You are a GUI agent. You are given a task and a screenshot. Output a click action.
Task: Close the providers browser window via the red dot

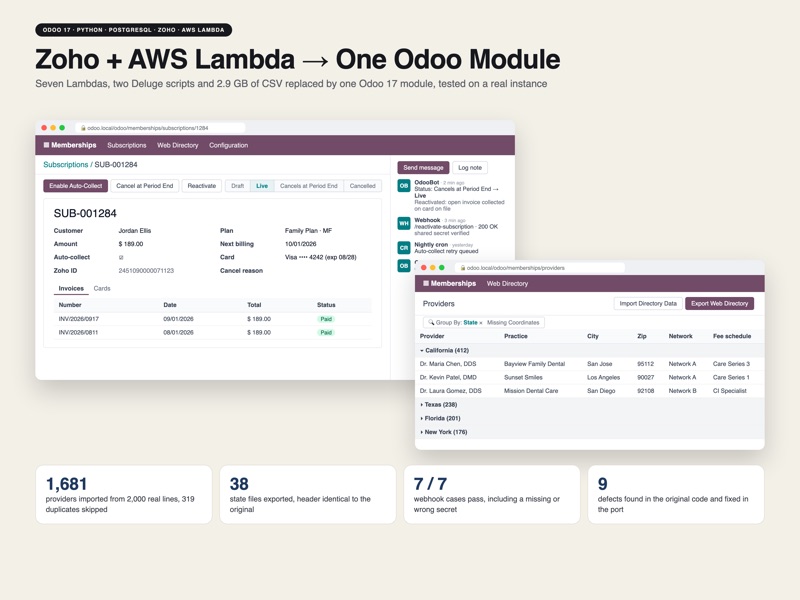coord(423,267)
